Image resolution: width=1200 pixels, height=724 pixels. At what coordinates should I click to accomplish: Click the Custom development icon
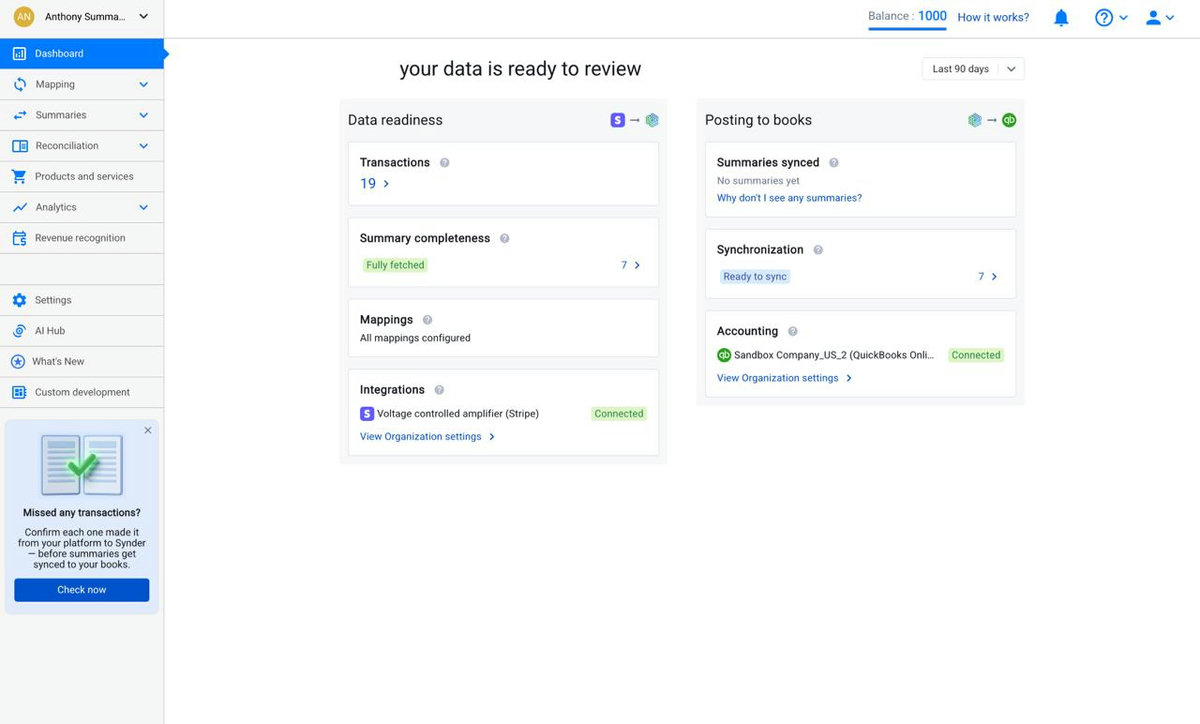(x=19, y=393)
